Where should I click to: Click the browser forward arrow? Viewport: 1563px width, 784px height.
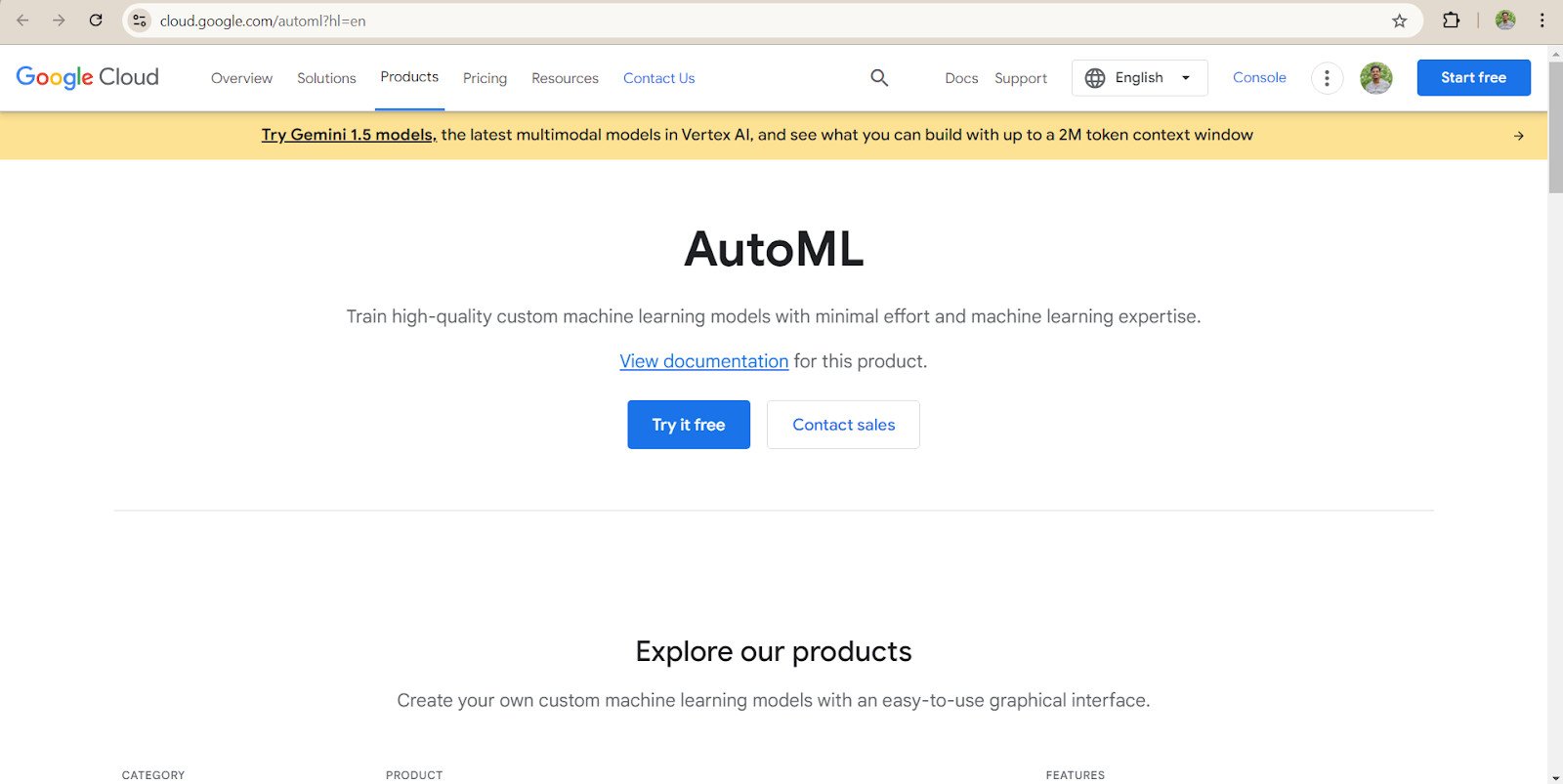[x=59, y=21]
